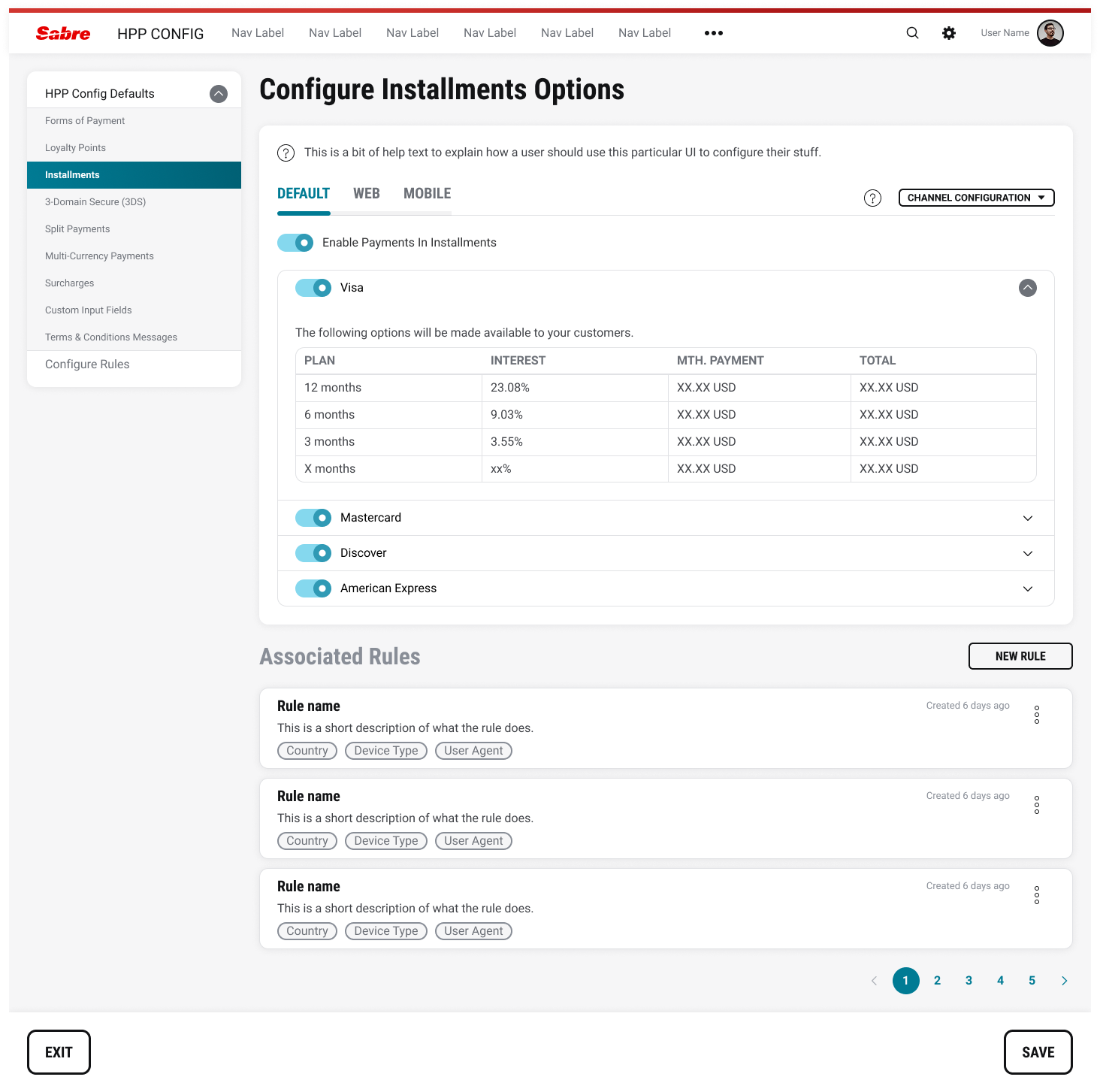Image resolution: width=1100 pixels, height=1092 pixels.
Task: Click the 3 months plan cell
Action: pyautogui.click(x=389, y=442)
